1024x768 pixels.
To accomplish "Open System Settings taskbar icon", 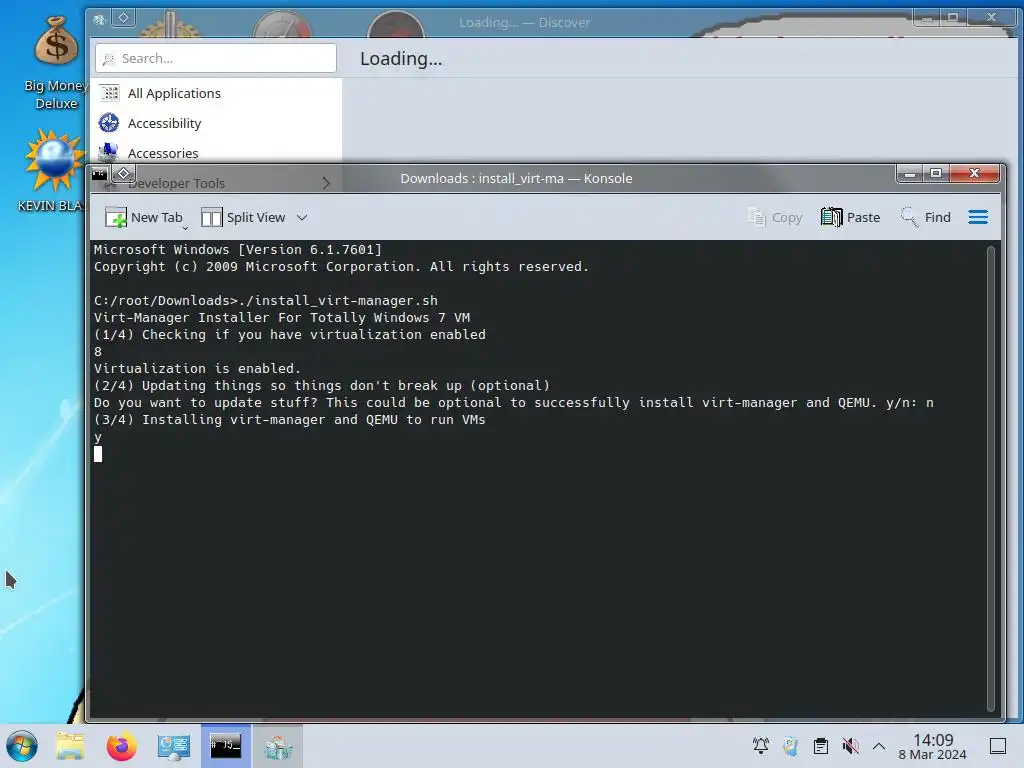I will pyautogui.click(x=174, y=746).
